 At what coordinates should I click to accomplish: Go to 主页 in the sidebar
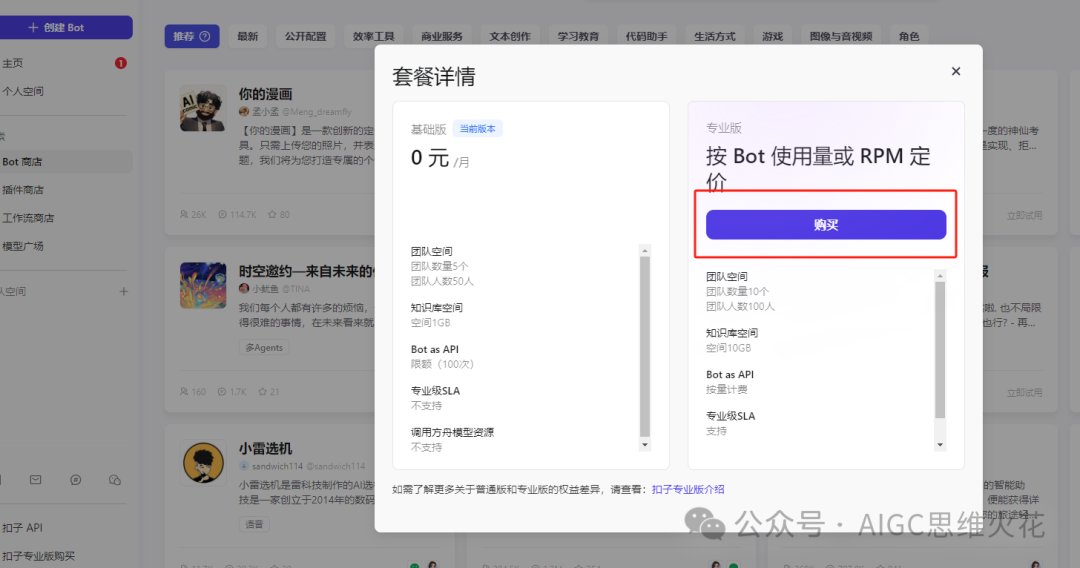click(x=12, y=63)
